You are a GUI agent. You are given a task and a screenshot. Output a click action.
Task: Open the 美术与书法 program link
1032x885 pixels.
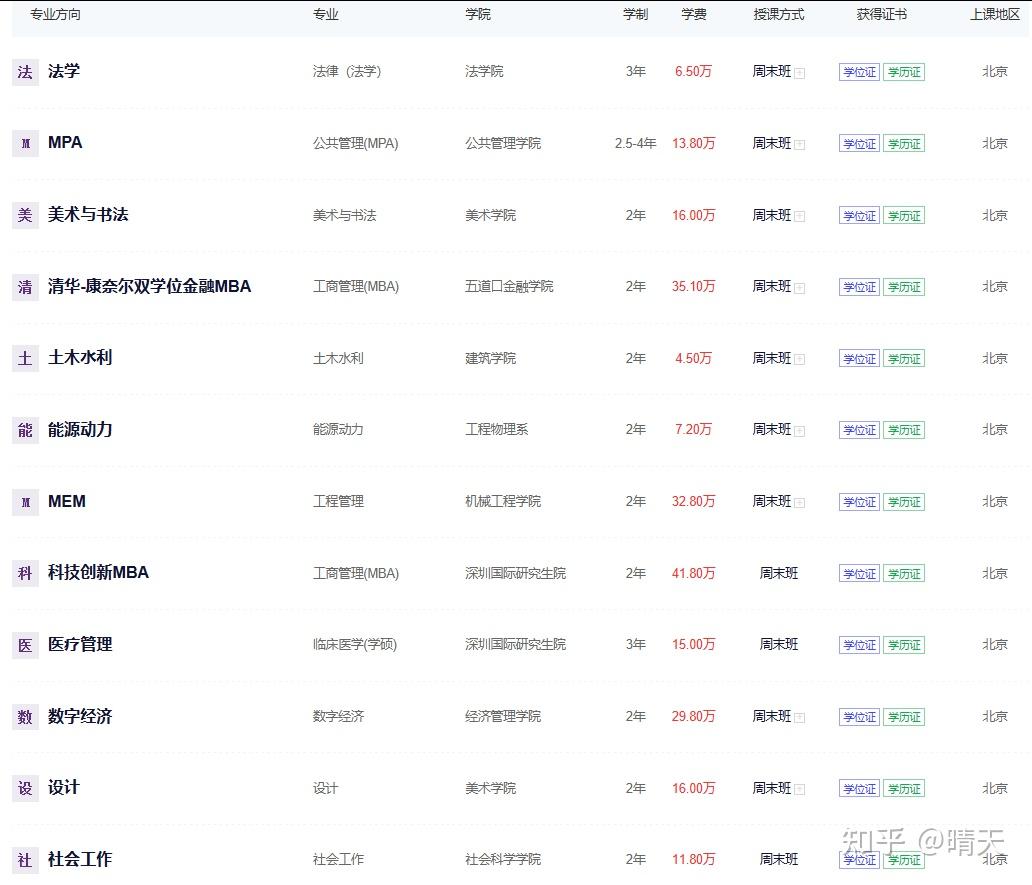coord(88,215)
